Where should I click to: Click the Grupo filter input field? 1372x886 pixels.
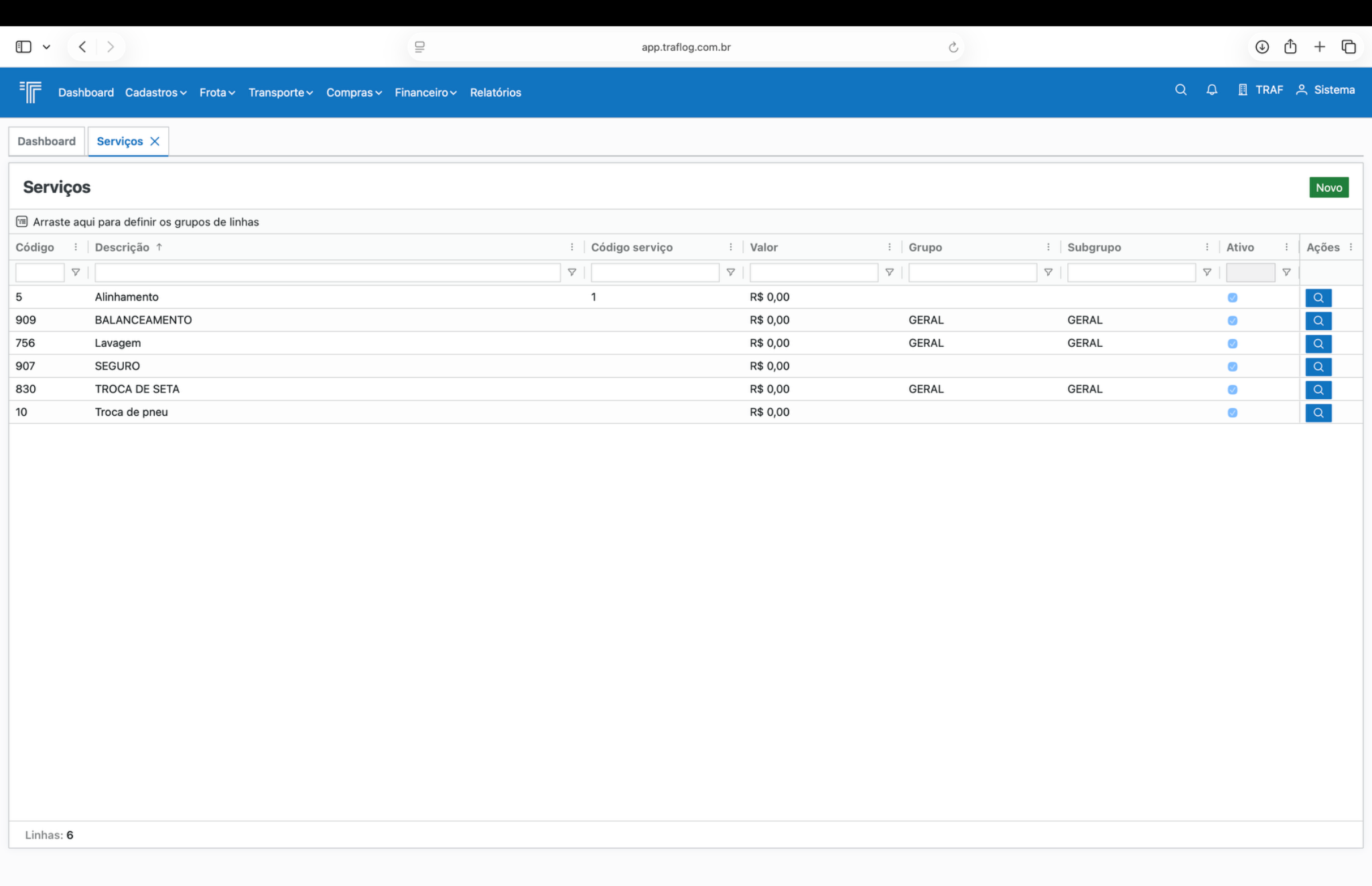point(972,273)
